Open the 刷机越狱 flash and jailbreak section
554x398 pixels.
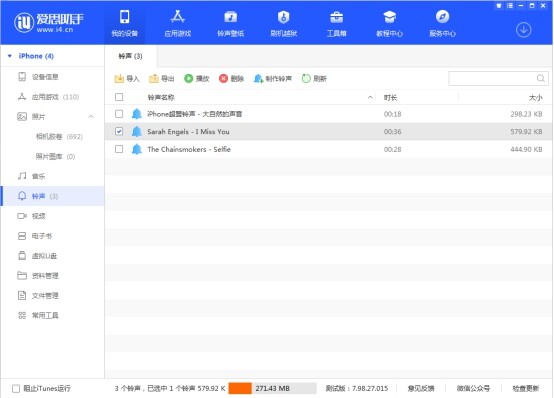283,23
